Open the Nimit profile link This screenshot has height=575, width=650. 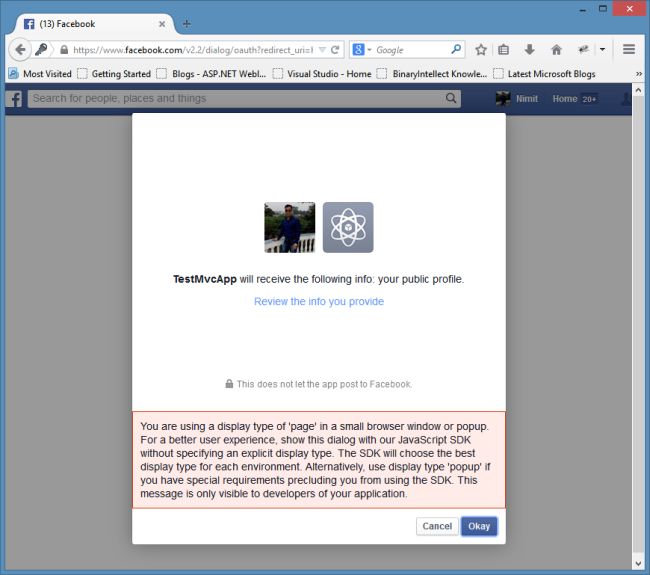(527, 99)
